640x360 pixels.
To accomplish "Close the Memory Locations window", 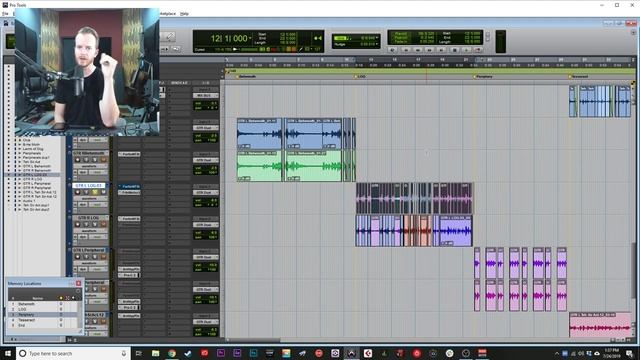I will 78,283.
